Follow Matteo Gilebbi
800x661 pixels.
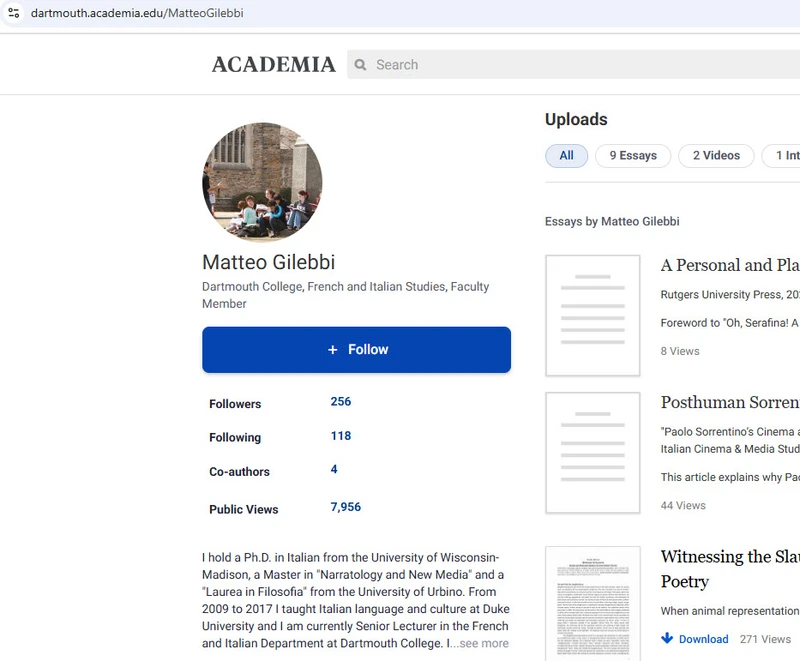pos(357,350)
